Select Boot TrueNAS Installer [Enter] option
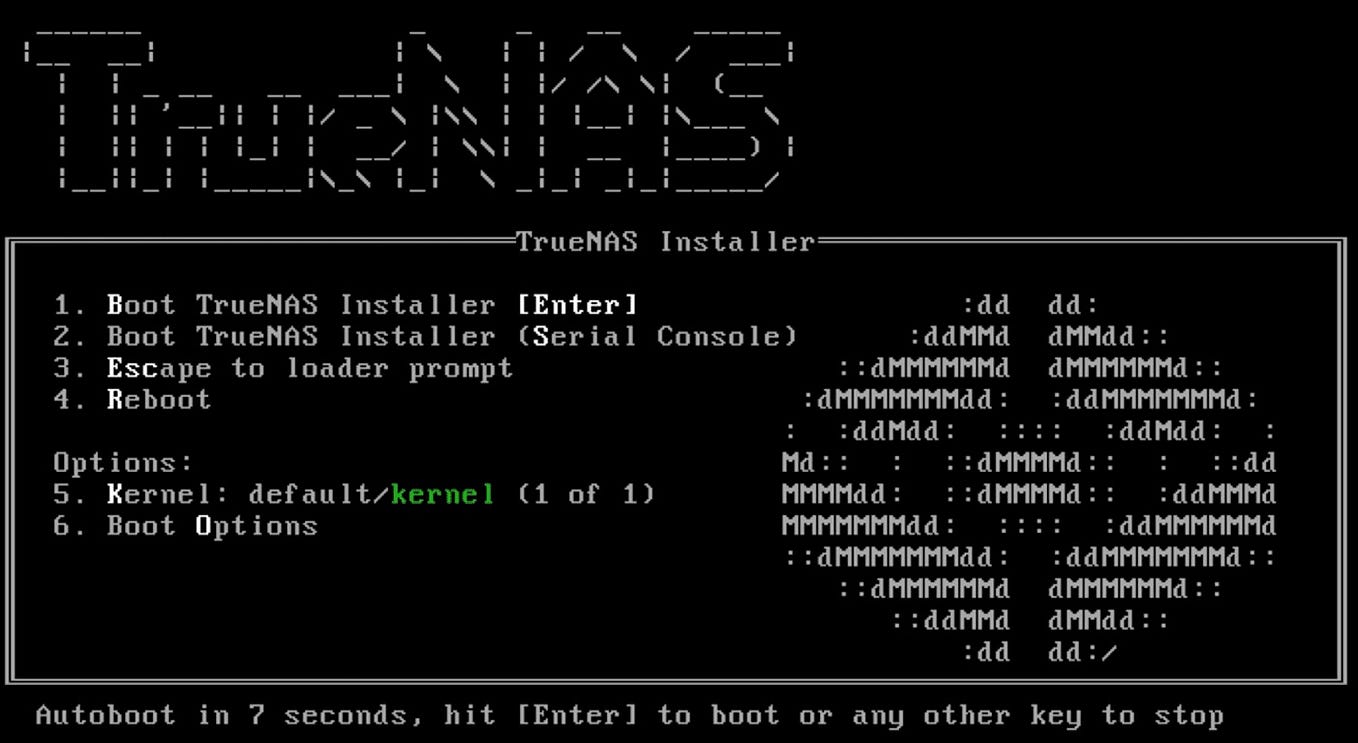The width and height of the screenshot is (1358, 743). (x=345, y=304)
